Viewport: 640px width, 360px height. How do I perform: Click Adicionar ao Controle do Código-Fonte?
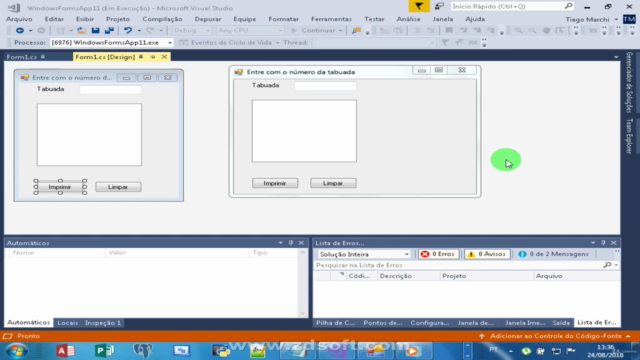pyautogui.click(x=556, y=336)
